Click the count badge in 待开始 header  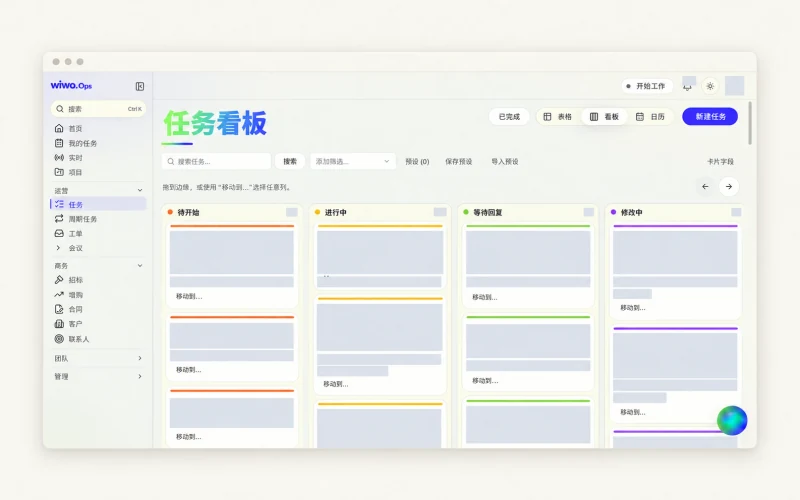[291, 212]
